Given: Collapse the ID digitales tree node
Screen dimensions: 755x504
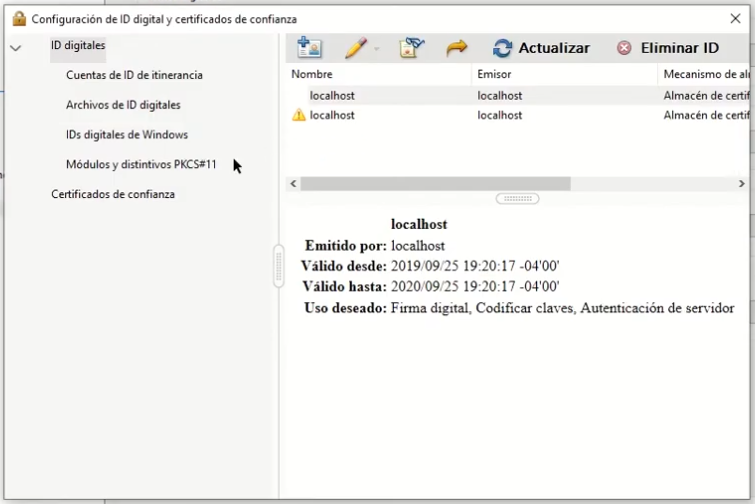Looking at the screenshot, I should click(x=15, y=47).
